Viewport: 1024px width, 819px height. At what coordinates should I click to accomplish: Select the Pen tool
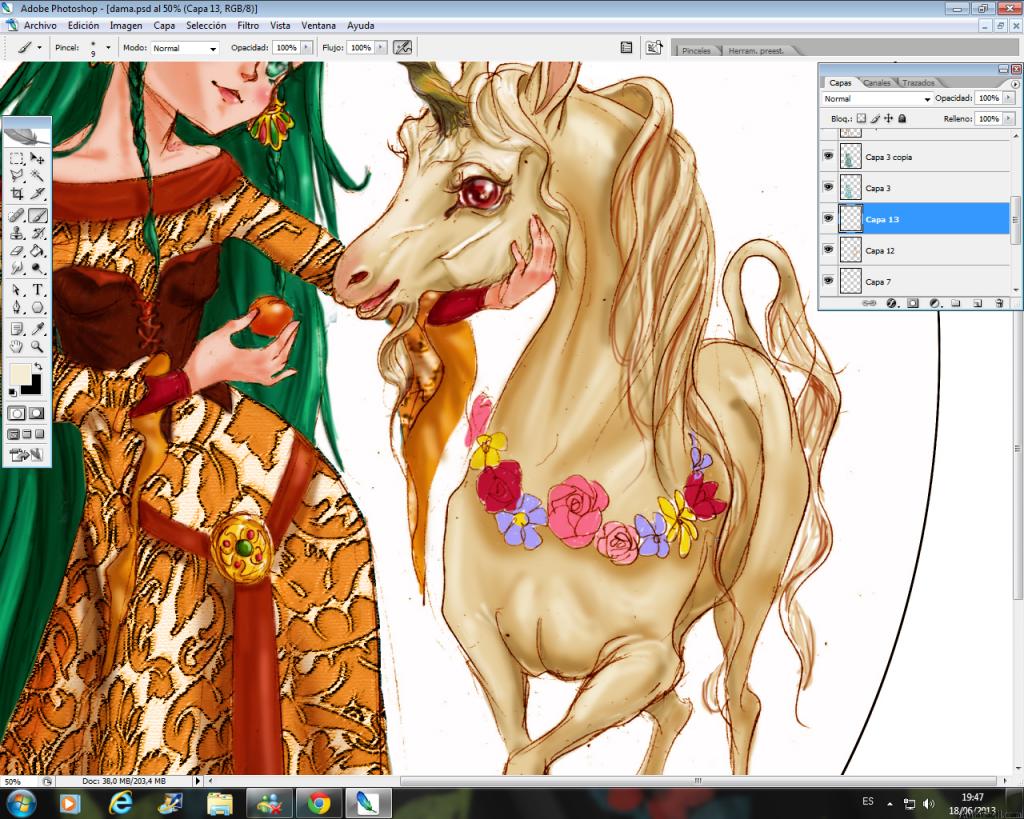coord(16,307)
